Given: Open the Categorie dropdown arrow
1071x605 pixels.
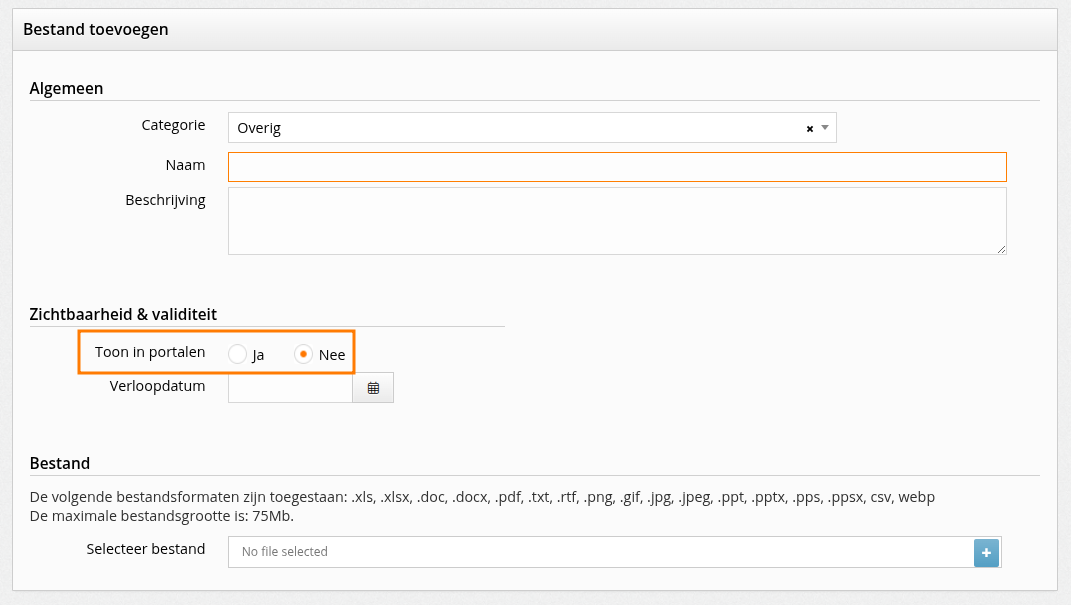Looking at the screenshot, I should 825,128.
